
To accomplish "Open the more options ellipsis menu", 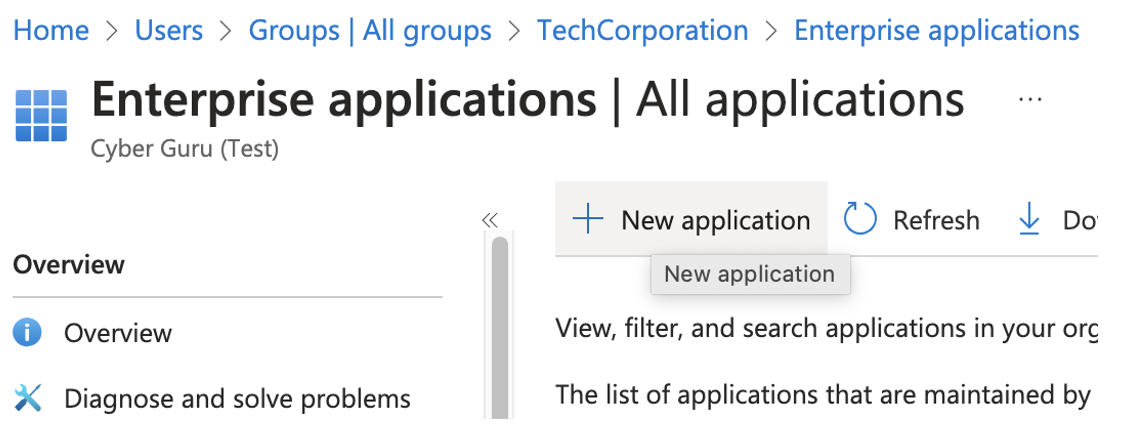I will click(1031, 99).
